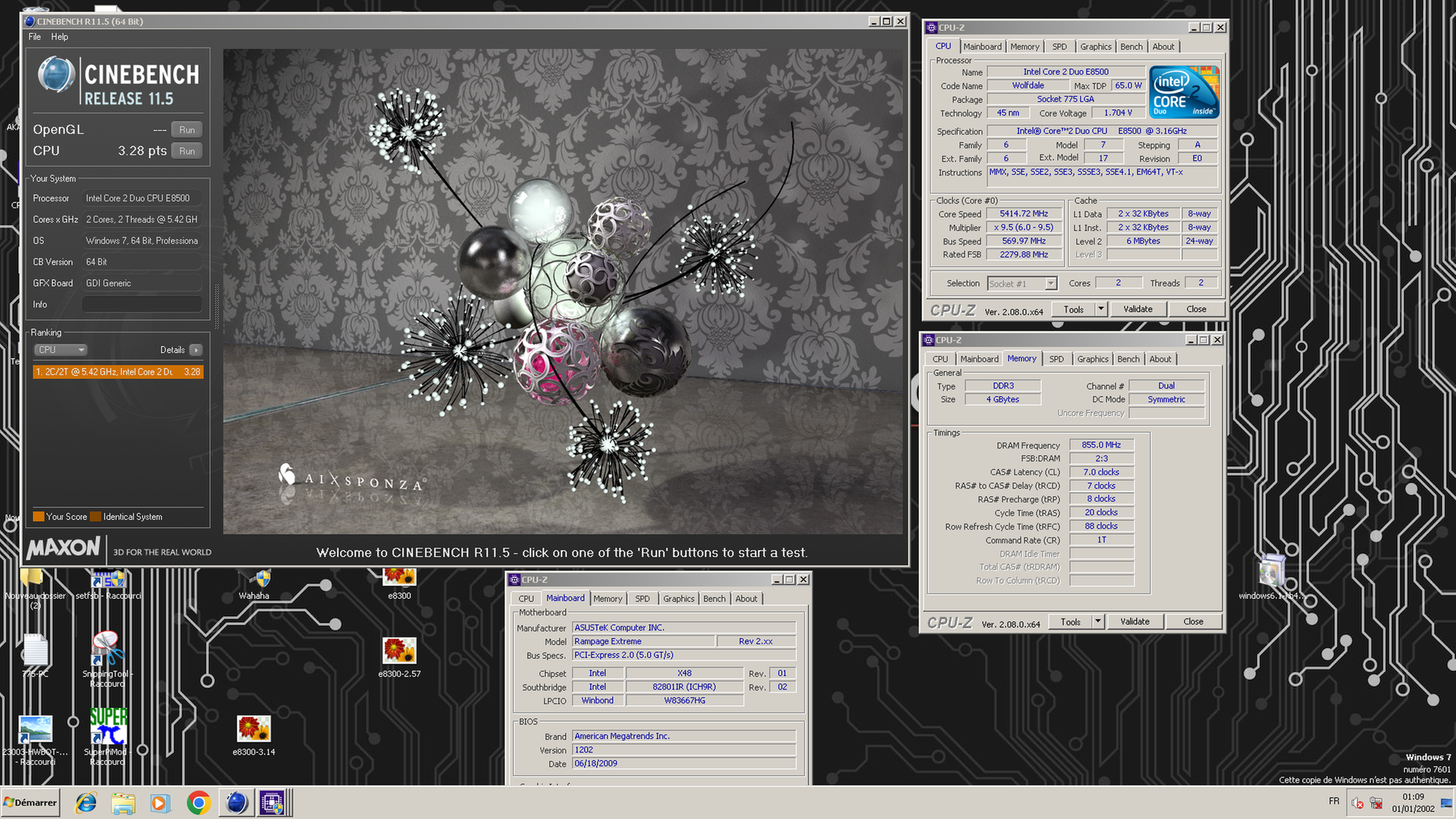Launch Google Chrome from taskbar
The image size is (1456, 819).
pos(199,802)
